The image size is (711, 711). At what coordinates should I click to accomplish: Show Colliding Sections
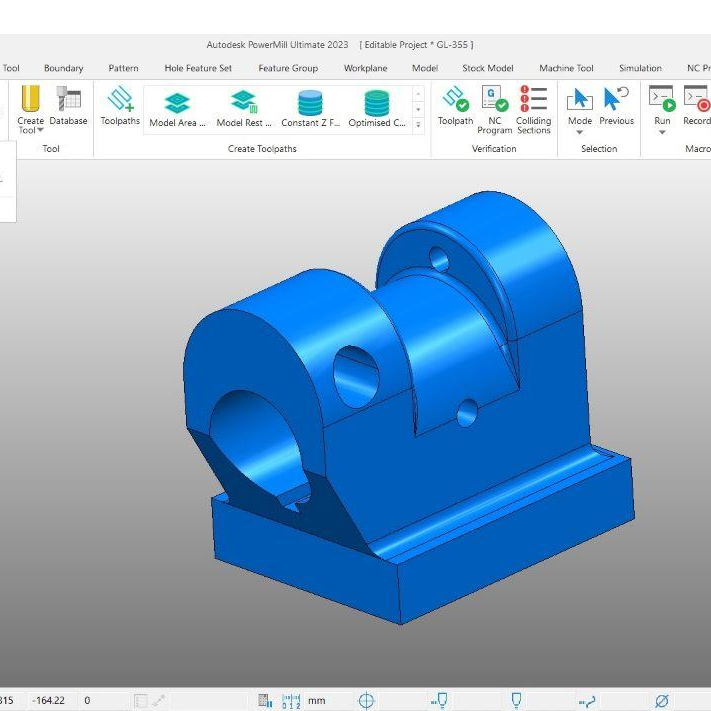tap(533, 106)
